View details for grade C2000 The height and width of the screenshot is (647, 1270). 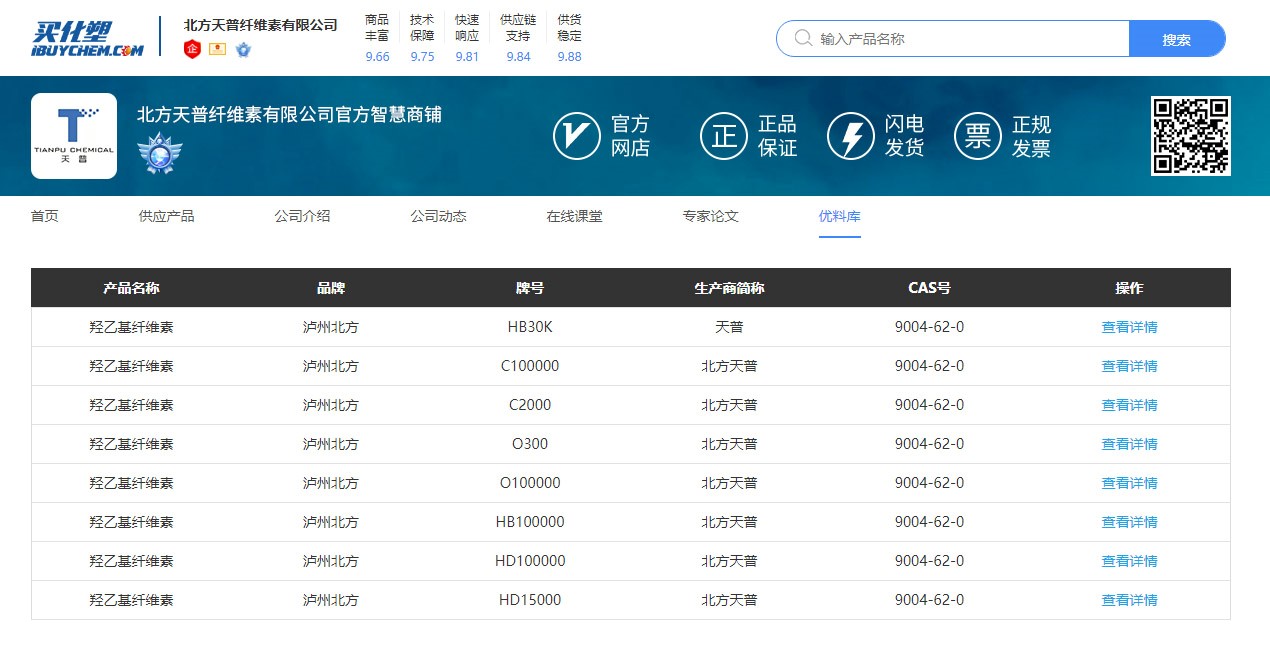[1130, 405]
